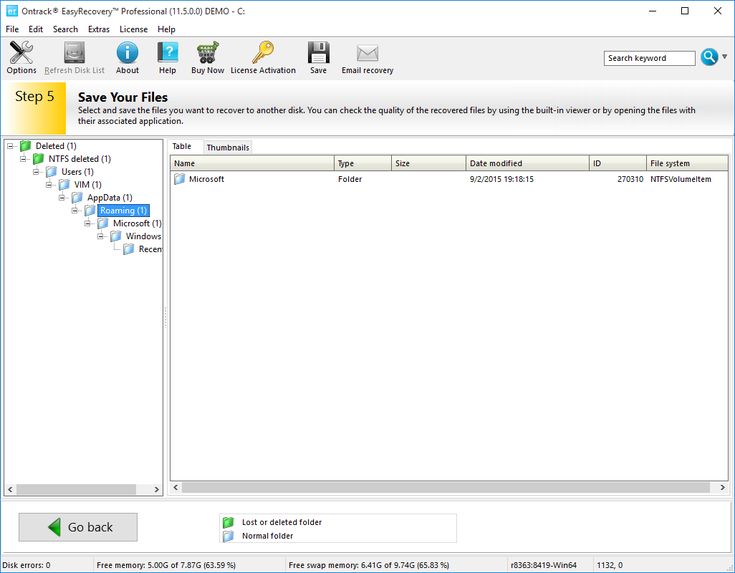Collapse the Users (1) node
The image size is (735, 573).
pyautogui.click(x=36, y=172)
